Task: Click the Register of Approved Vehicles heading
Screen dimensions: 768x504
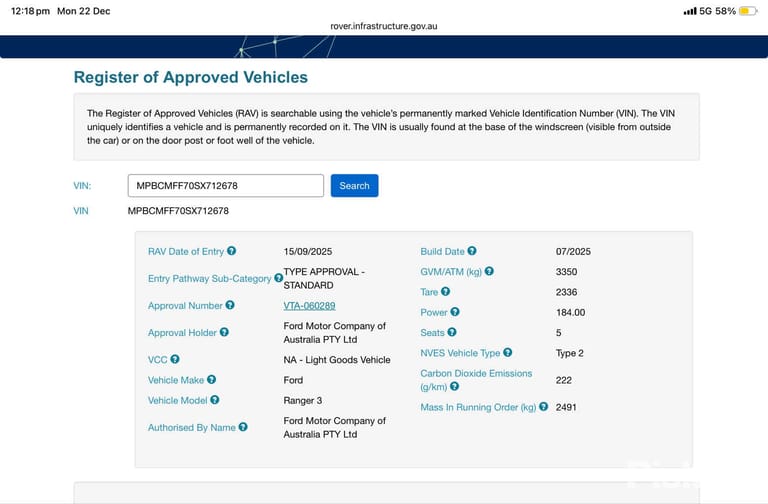Action: pos(191,77)
